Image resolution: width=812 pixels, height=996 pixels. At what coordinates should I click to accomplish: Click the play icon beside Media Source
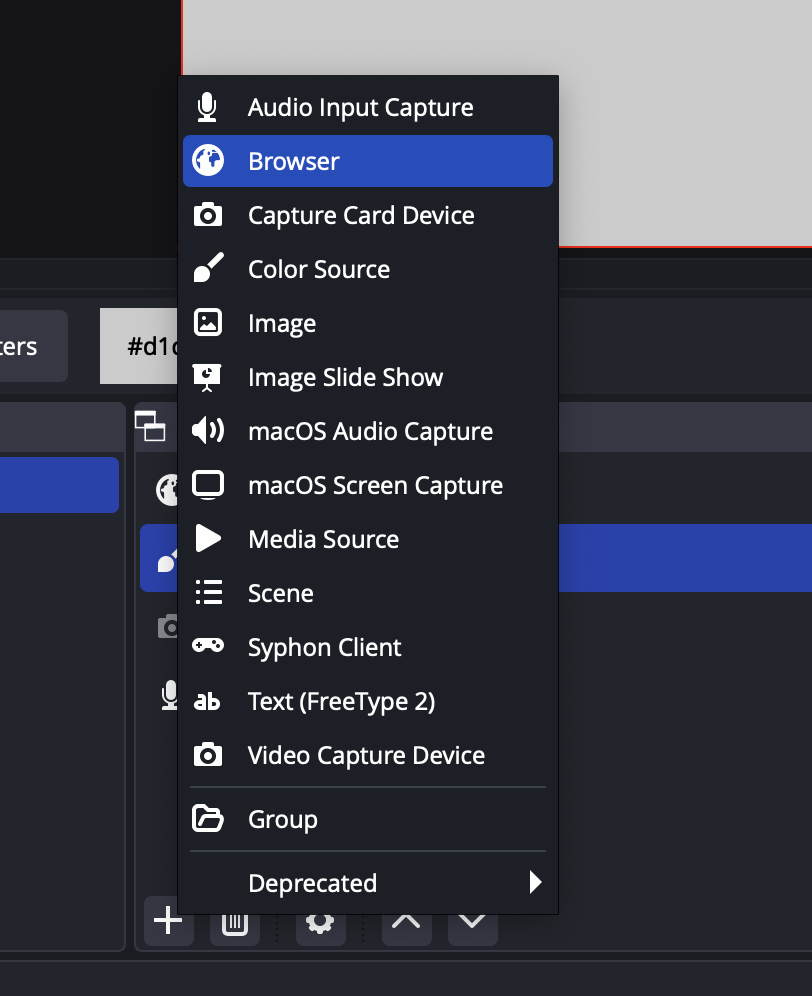coord(207,539)
